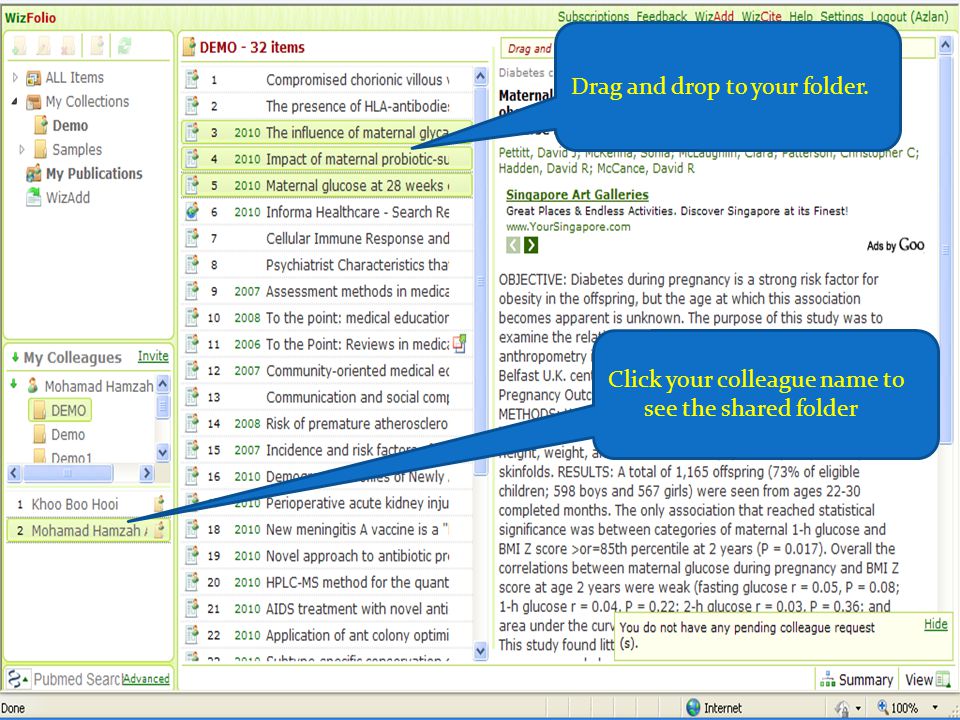Expand the ALL Items tree node
The width and height of the screenshot is (960, 720).
pos(15,78)
